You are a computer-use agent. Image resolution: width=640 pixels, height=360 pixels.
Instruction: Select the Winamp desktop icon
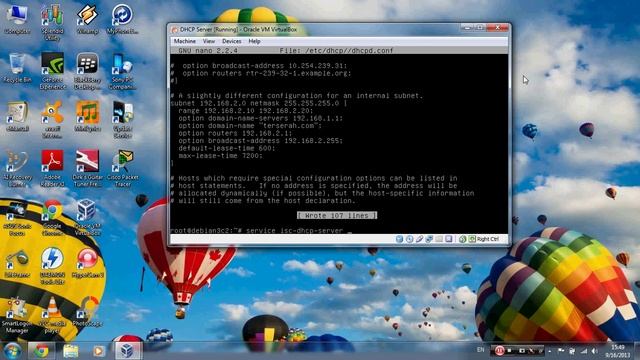coord(87,20)
